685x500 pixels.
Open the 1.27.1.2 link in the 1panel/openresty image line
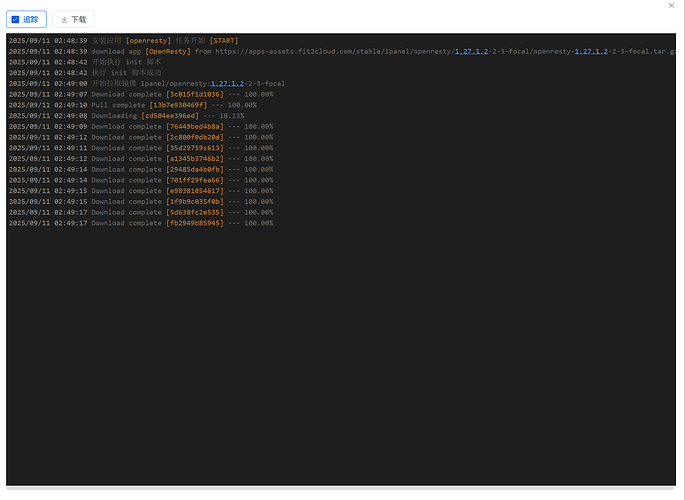[x=227, y=83]
